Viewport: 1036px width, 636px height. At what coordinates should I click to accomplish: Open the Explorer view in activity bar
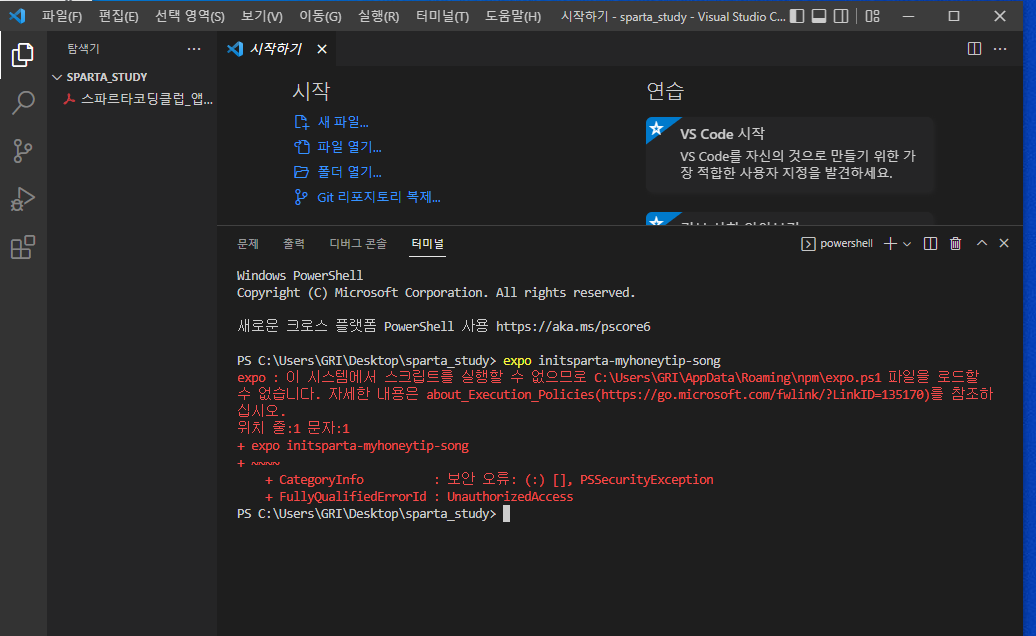(x=23, y=55)
